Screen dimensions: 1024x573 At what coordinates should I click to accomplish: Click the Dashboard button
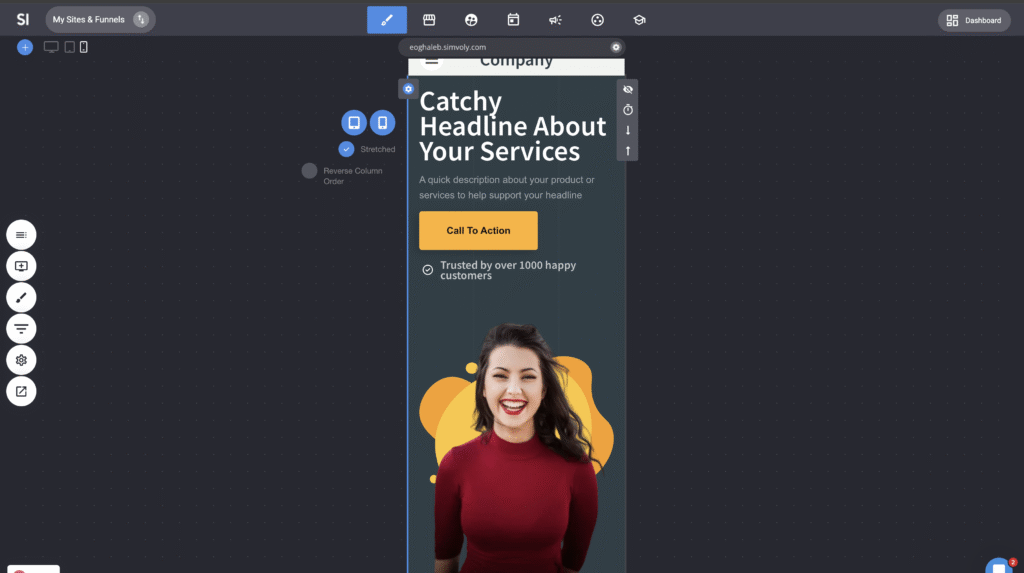(974, 20)
